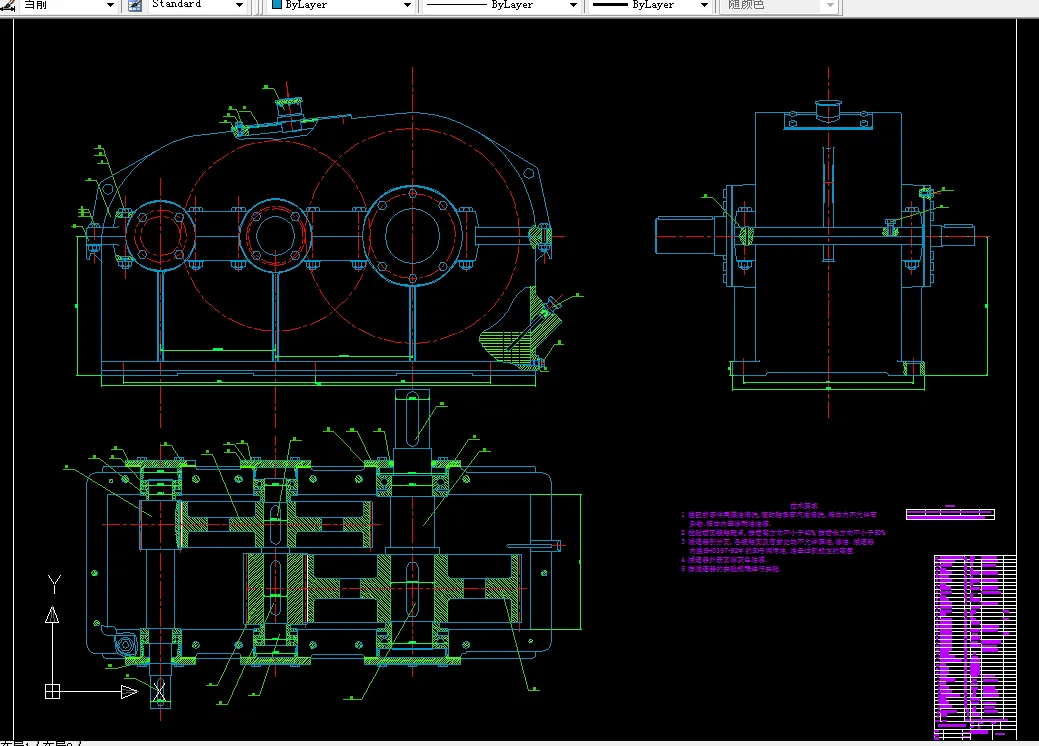
Task: Click the UCS origin icon with Y axis
Action: click(90, 637)
